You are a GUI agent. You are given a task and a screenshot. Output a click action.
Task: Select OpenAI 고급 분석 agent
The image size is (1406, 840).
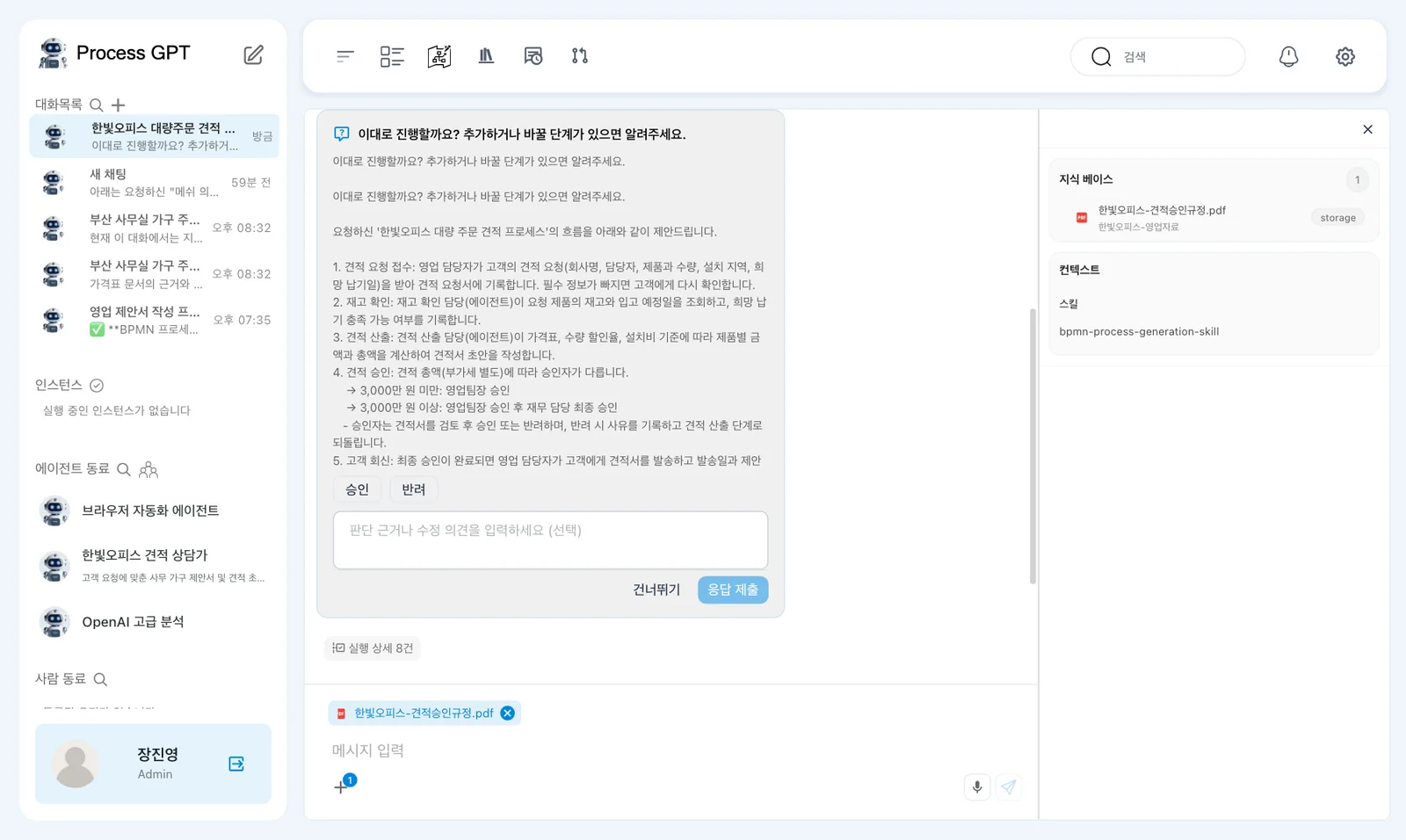(133, 622)
